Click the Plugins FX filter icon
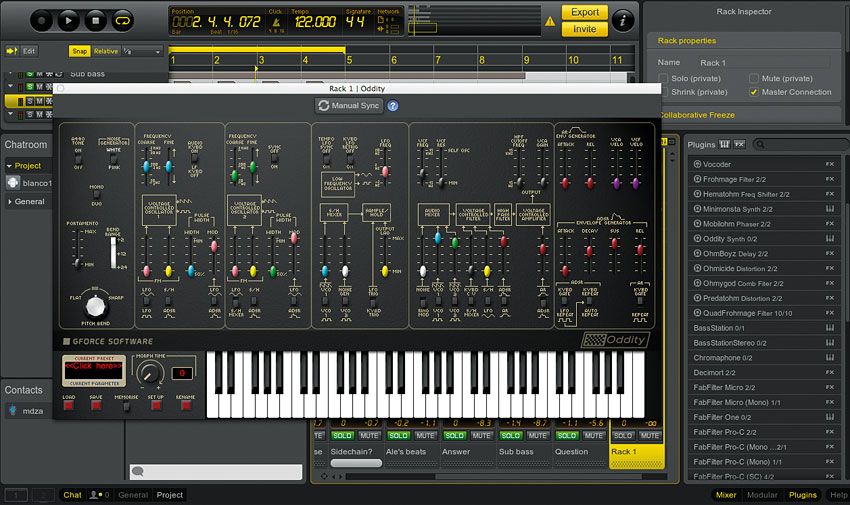This screenshot has height=505, width=850. click(739, 144)
